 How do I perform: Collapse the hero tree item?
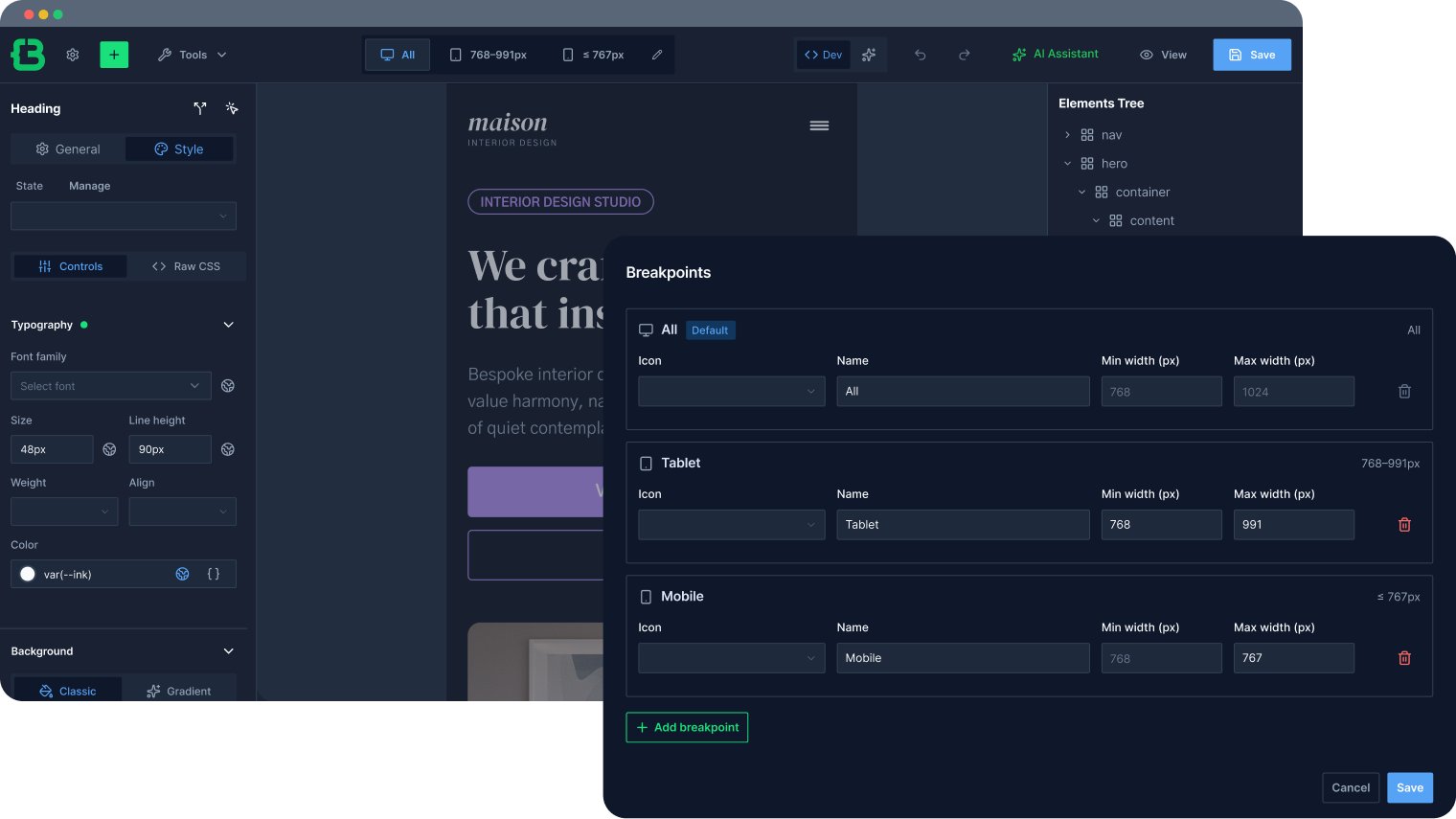coord(1067,164)
